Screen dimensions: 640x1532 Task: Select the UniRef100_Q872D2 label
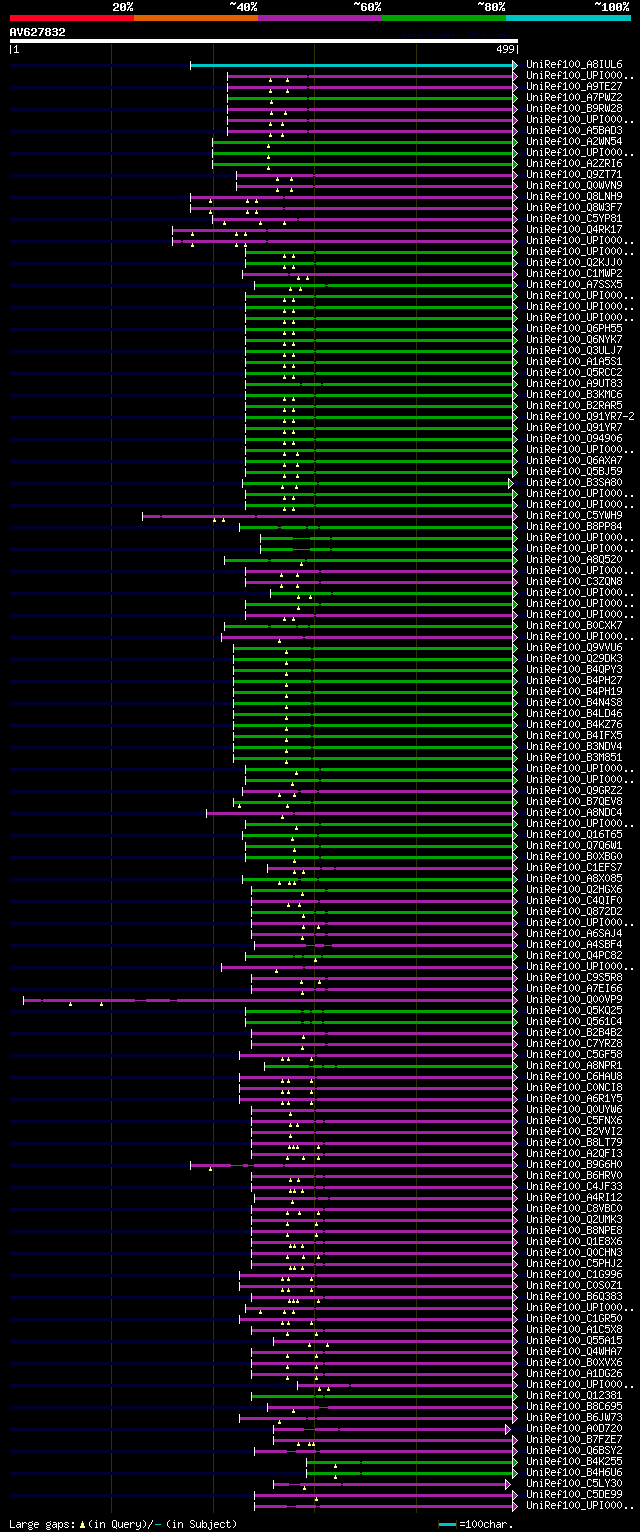tap(574, 912)
